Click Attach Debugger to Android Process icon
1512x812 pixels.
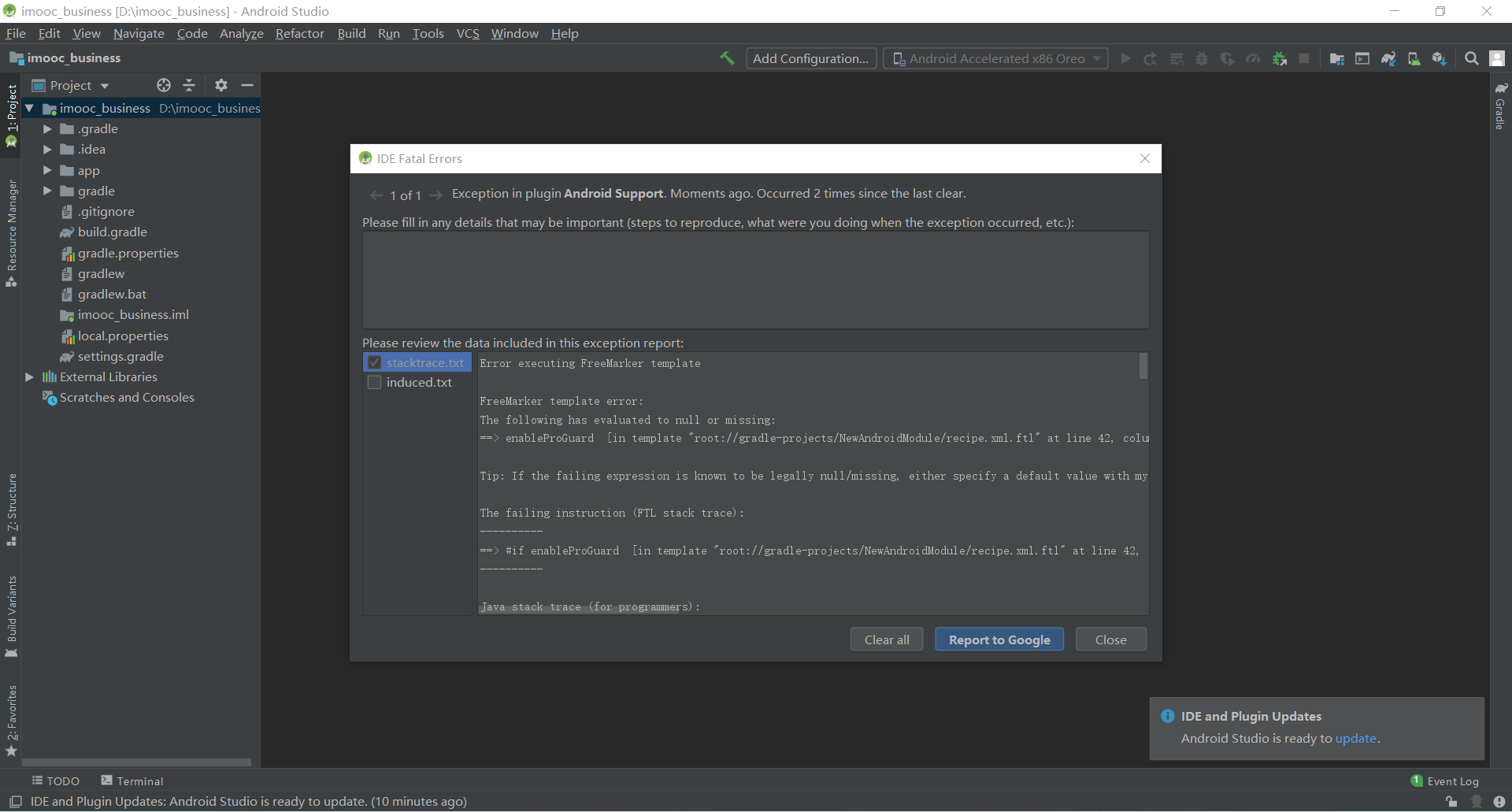coord(1280,58)
